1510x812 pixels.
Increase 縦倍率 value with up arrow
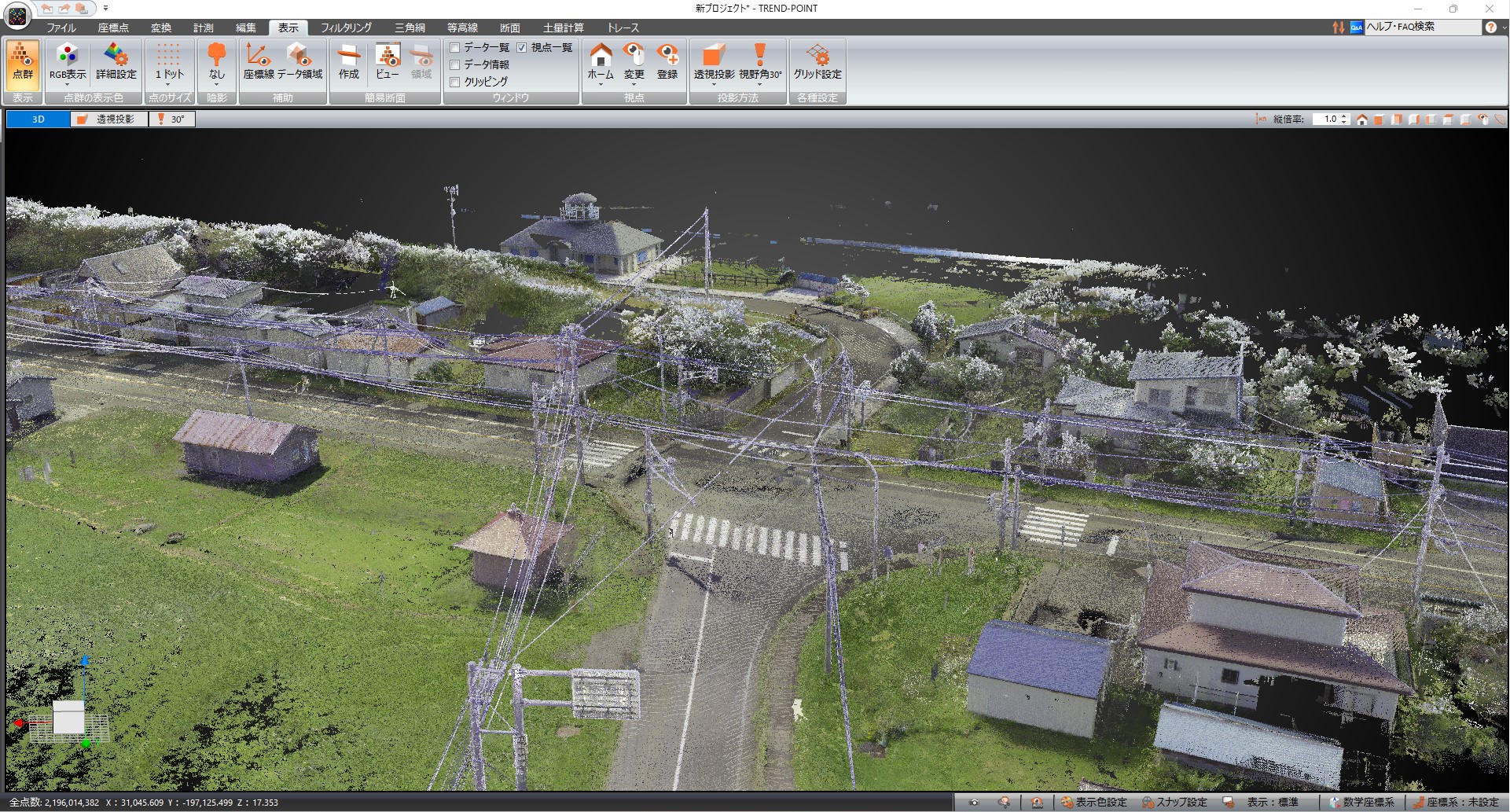1345,116
